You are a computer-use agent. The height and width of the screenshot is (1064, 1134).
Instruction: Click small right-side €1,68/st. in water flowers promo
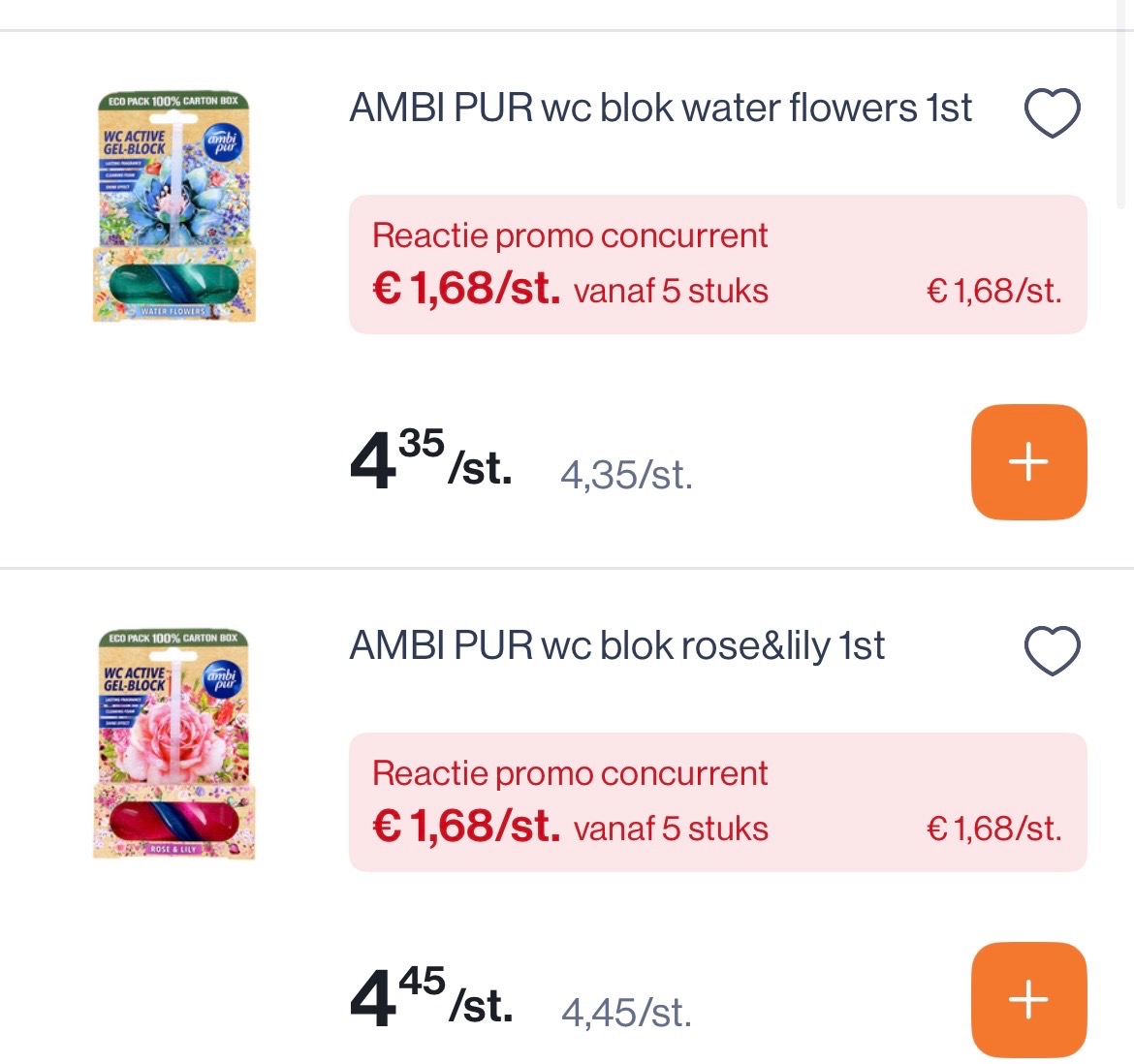(994, 291)
